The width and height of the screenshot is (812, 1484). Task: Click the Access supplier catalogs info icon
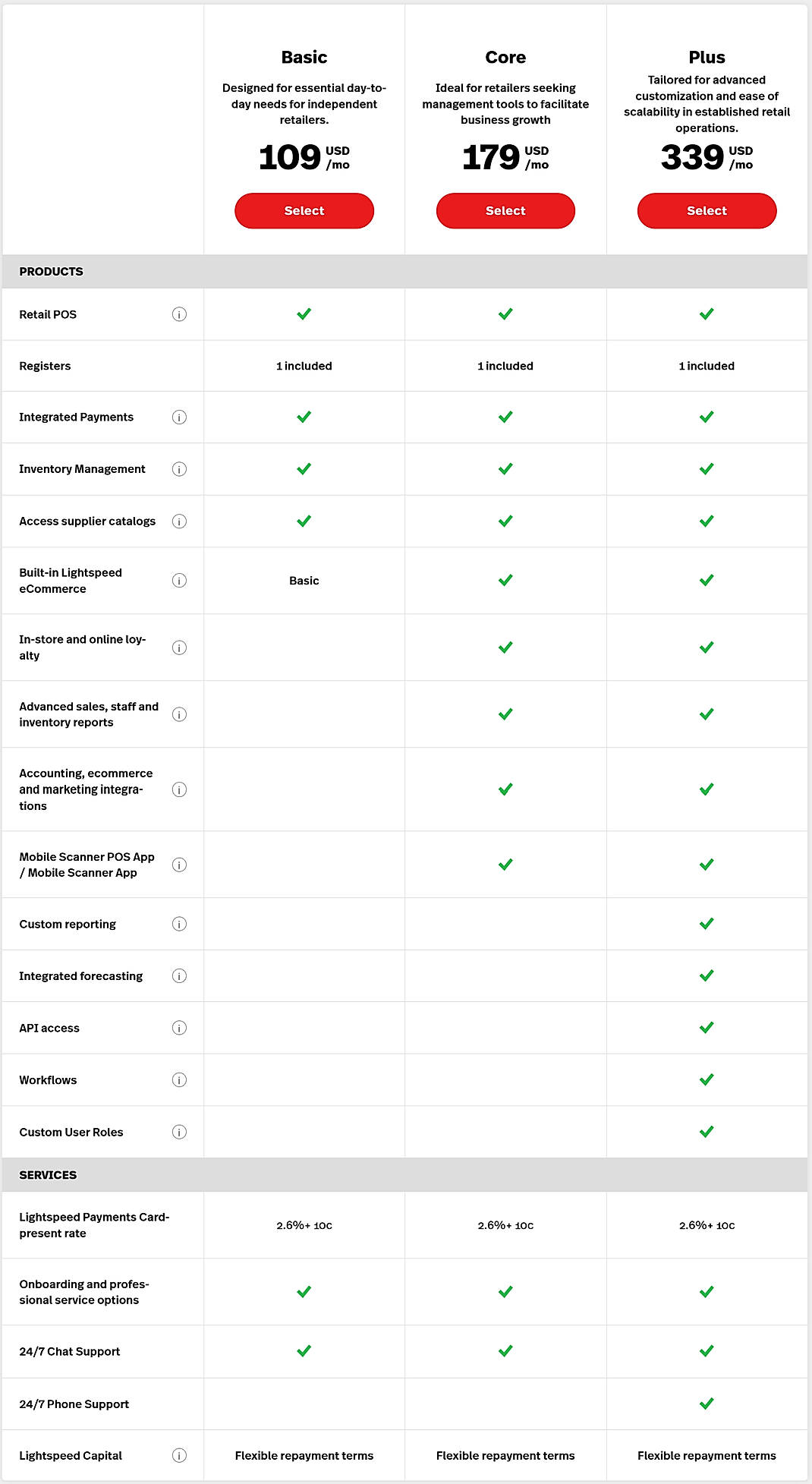pos(179,521)
